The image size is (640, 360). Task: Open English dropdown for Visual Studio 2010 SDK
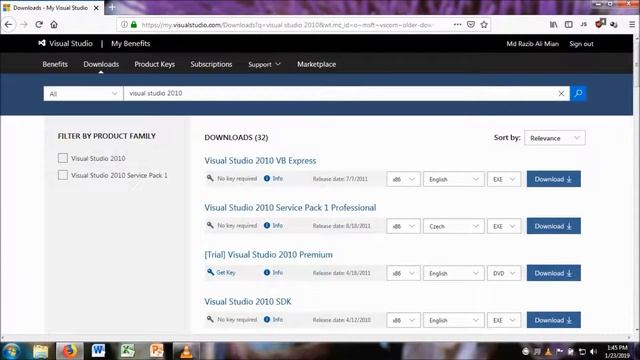pyautogui.click(x=453, y=320)
